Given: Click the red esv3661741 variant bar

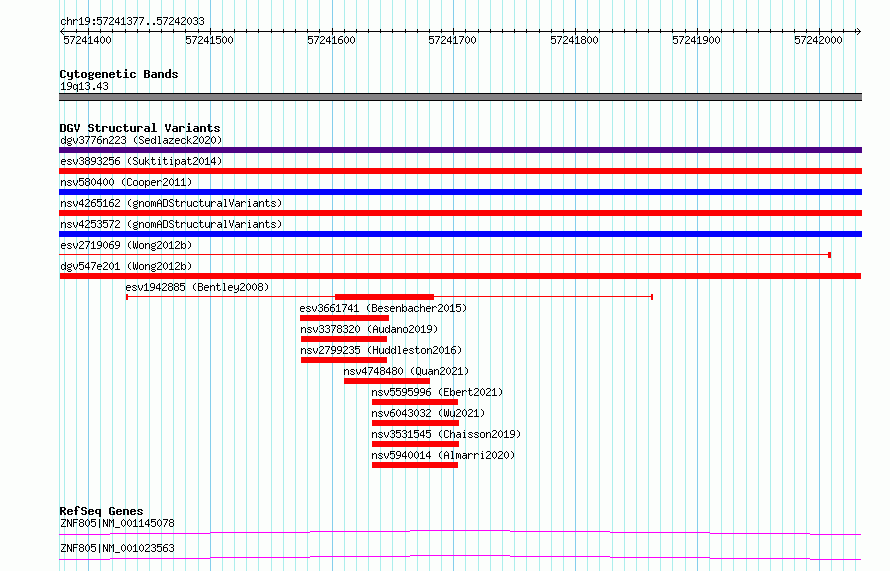Looking at the screenshot, I should pos(344,318).
